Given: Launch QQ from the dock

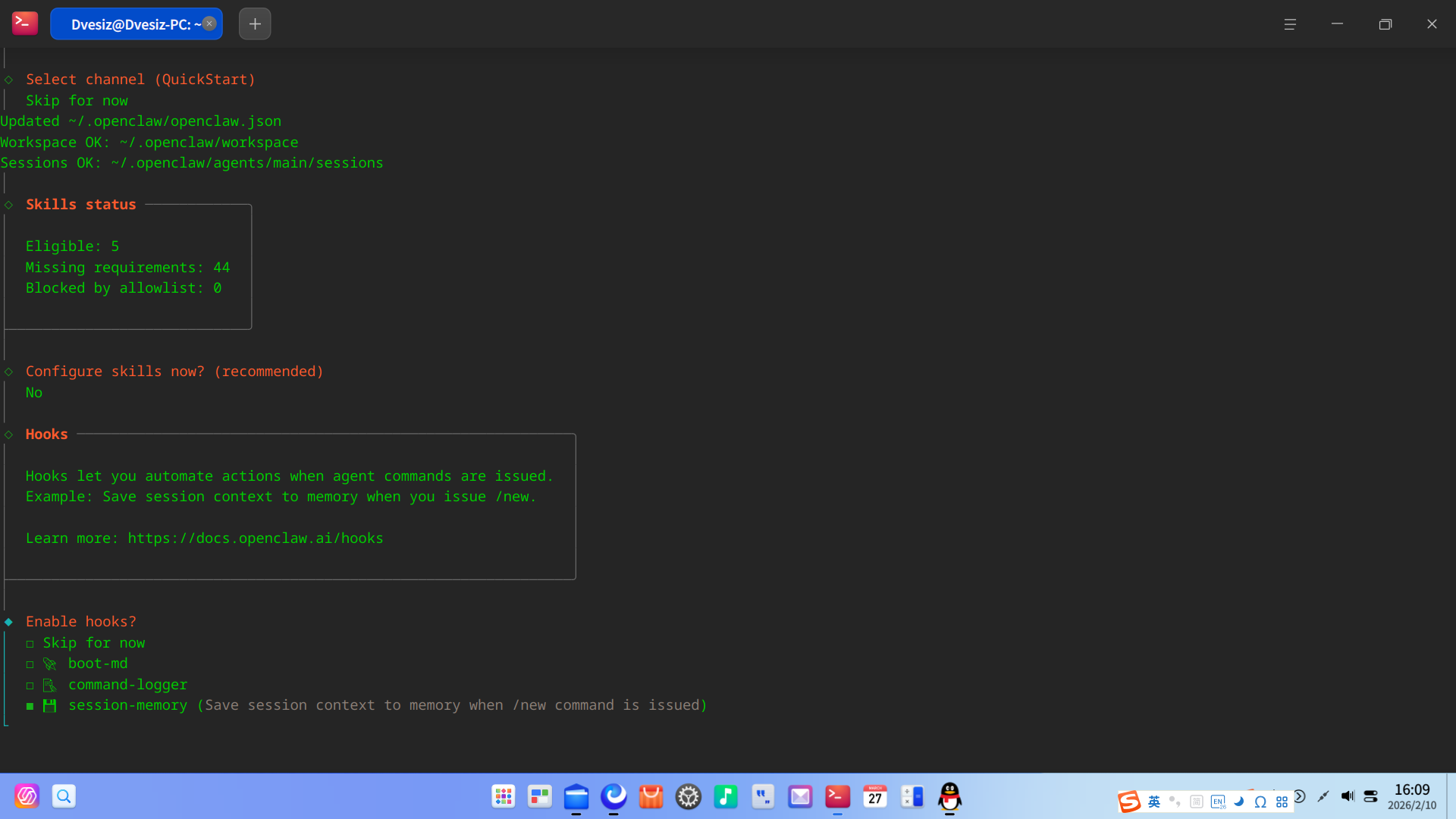Looking at the screenshot, I should click(950, 796).
